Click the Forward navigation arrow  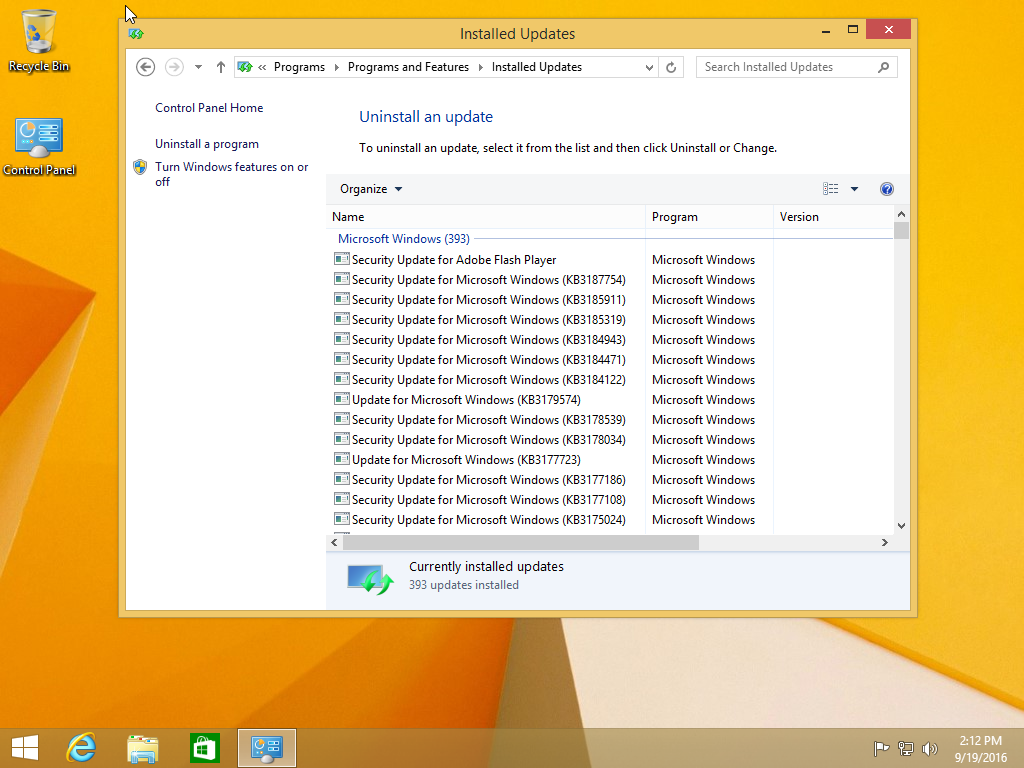pyautogui.click(x=174, y=67)
